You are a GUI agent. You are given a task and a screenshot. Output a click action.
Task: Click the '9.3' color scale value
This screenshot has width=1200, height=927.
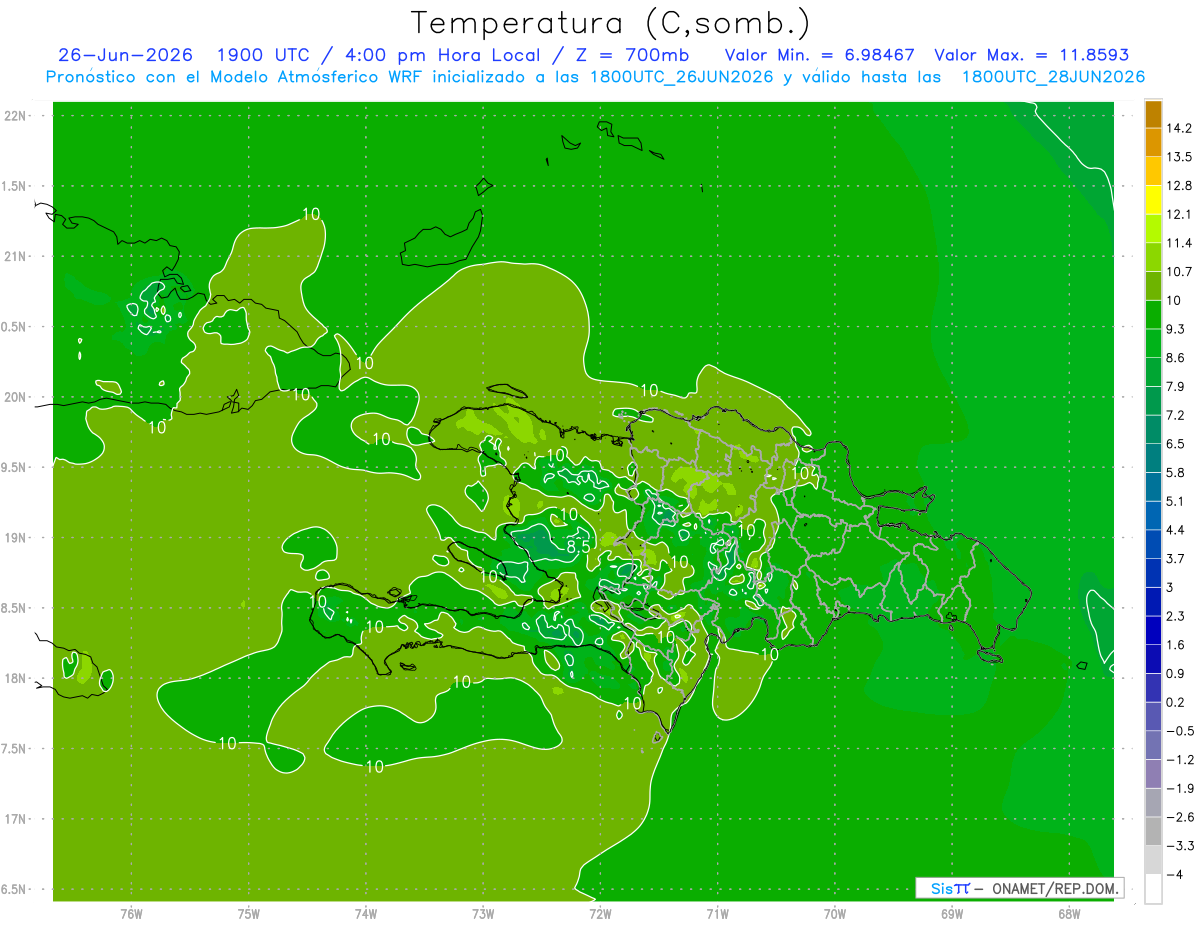1176,329
